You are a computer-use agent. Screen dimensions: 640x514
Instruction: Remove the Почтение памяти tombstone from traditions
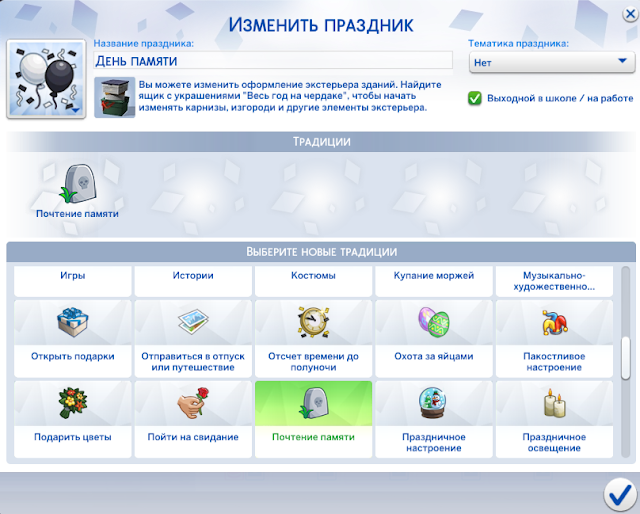(78, 184)
